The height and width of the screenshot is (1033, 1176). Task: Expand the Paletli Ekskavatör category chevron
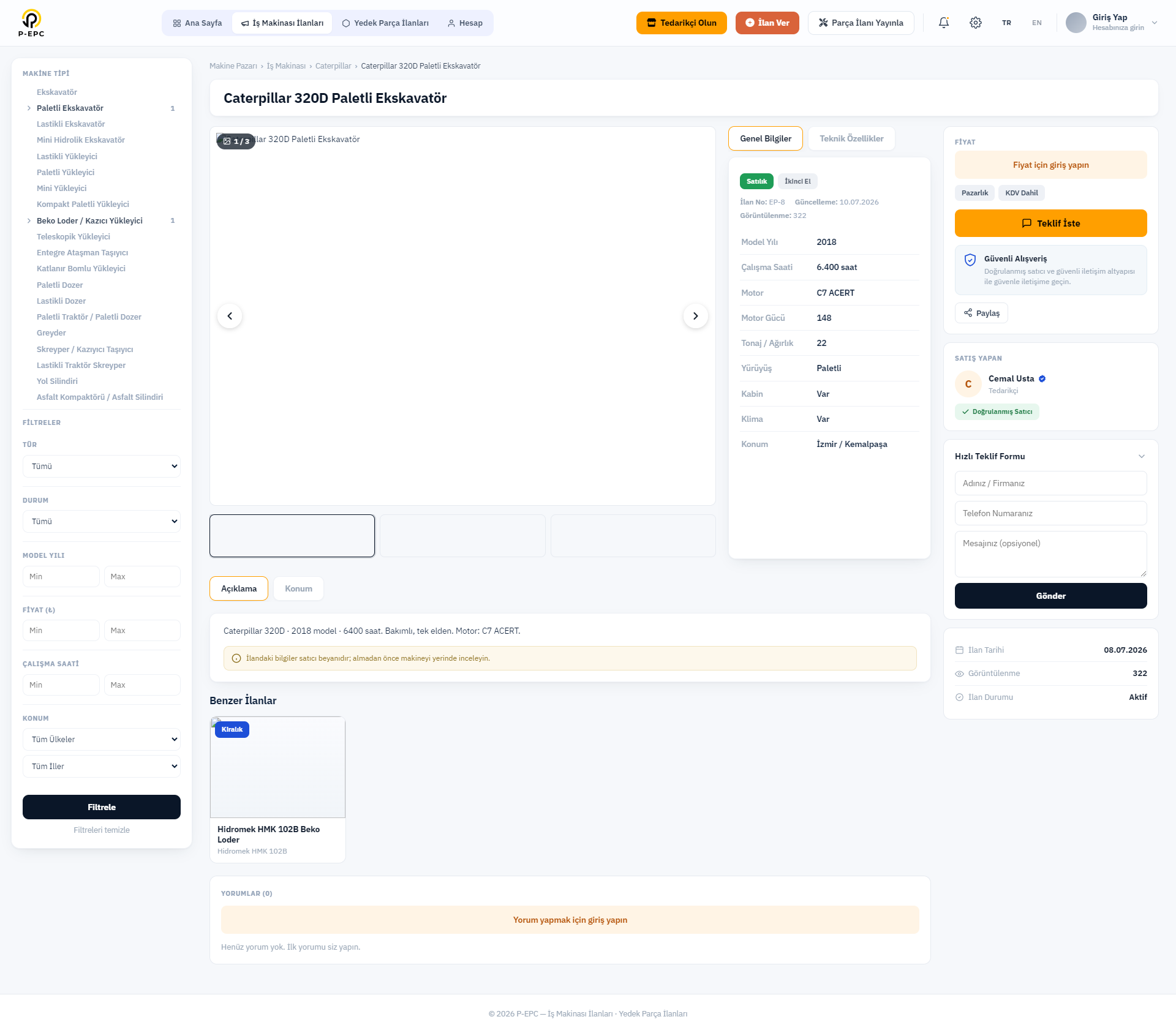(29, 108)
